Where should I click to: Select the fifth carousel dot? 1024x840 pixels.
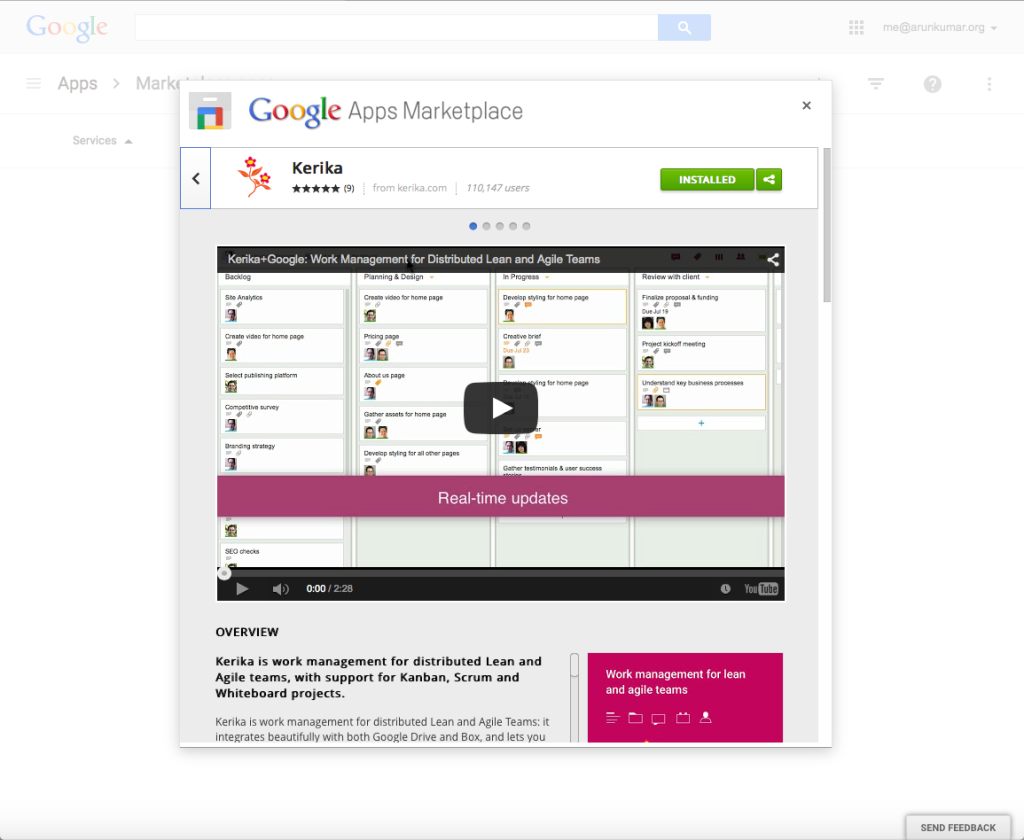526,226
